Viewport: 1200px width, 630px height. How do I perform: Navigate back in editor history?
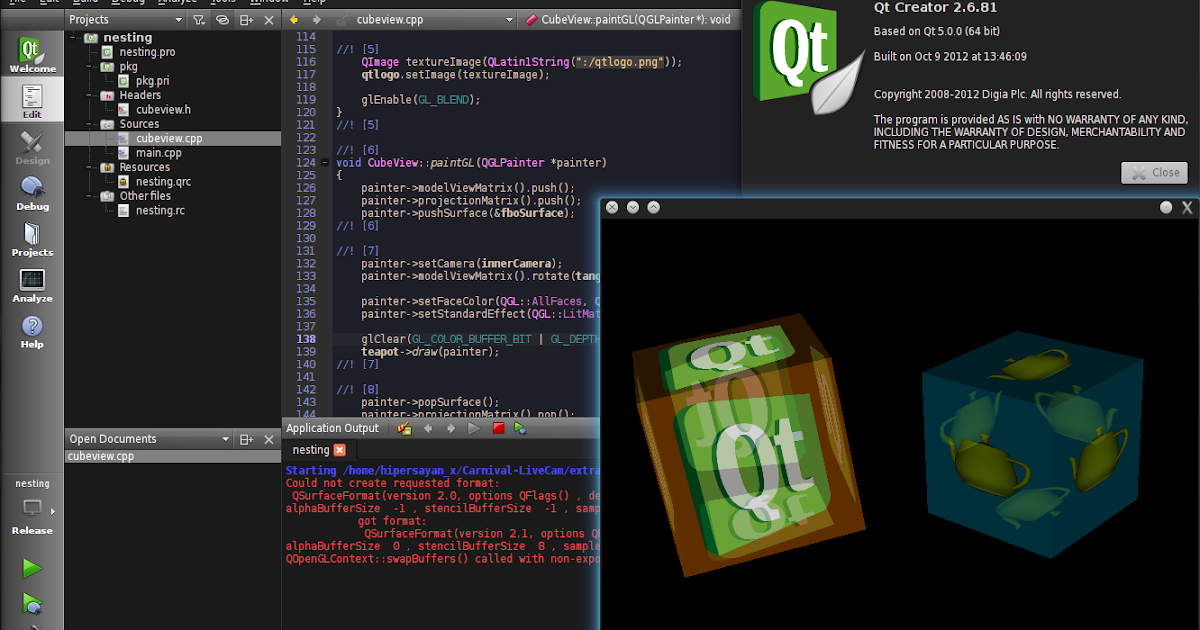coord(293,18)
